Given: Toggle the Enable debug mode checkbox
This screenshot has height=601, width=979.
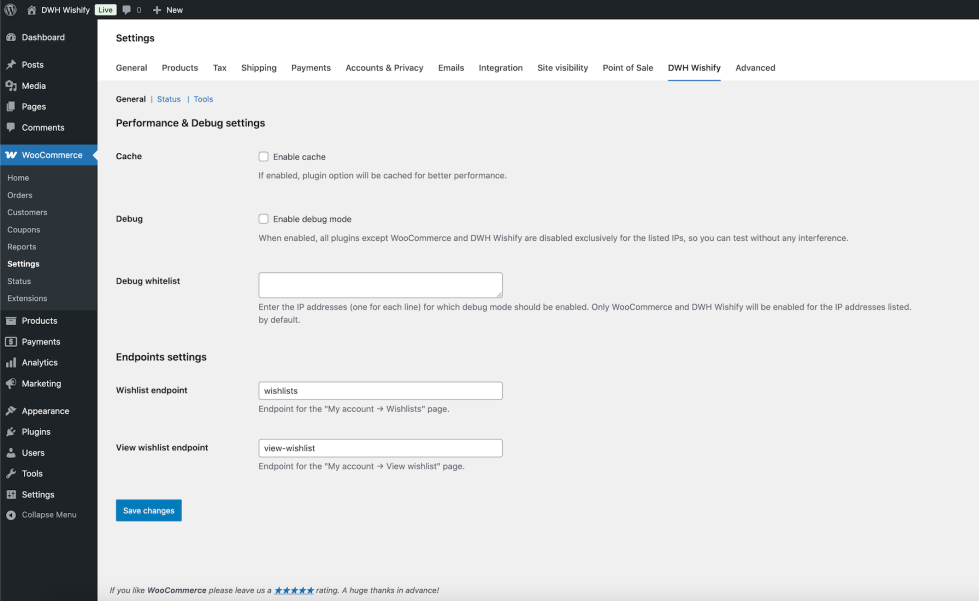Looking at the screenshot, I should [264, 219].
